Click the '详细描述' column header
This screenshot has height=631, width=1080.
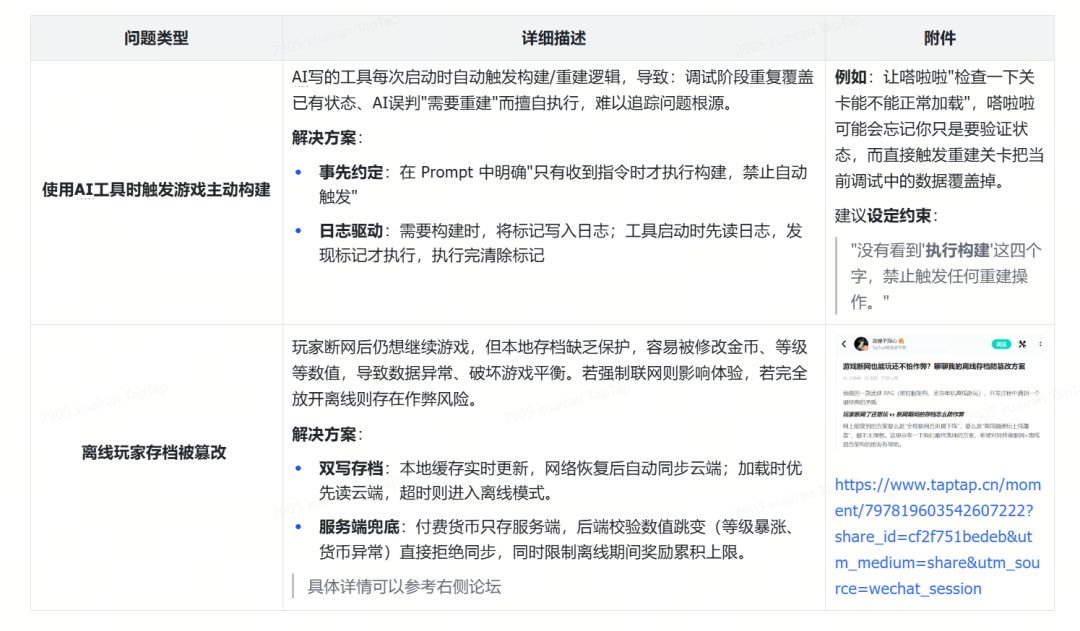tap(554, 39)
